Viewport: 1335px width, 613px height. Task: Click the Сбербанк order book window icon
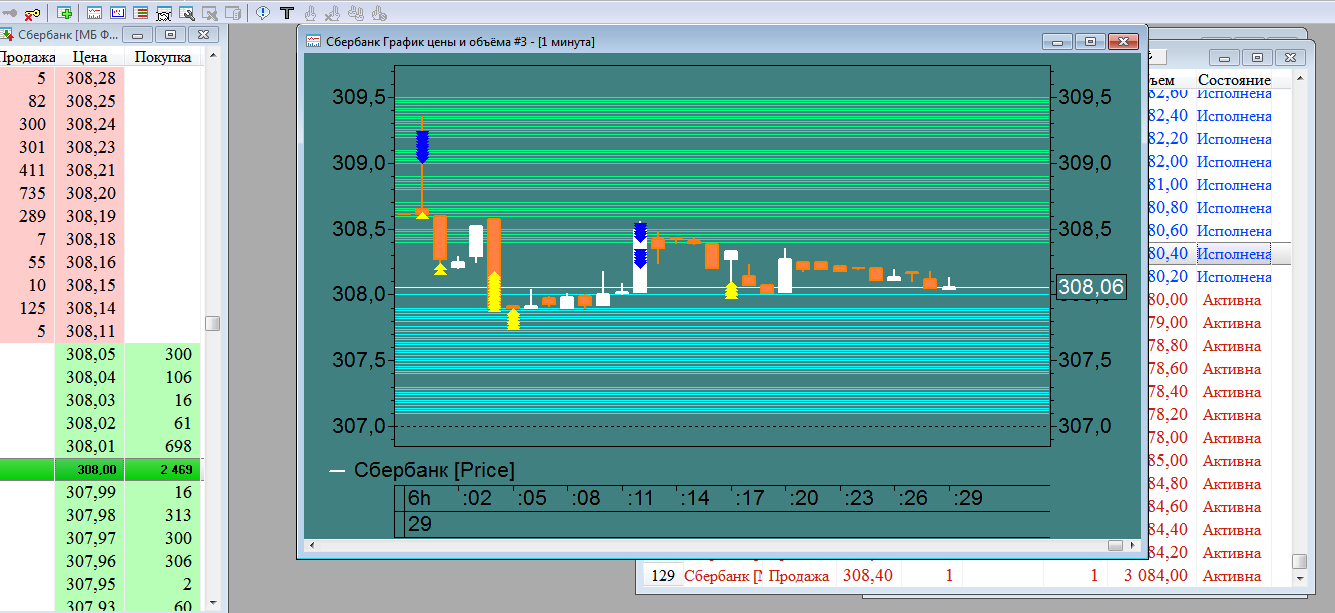pyautogui.click(x=7, y=34)
